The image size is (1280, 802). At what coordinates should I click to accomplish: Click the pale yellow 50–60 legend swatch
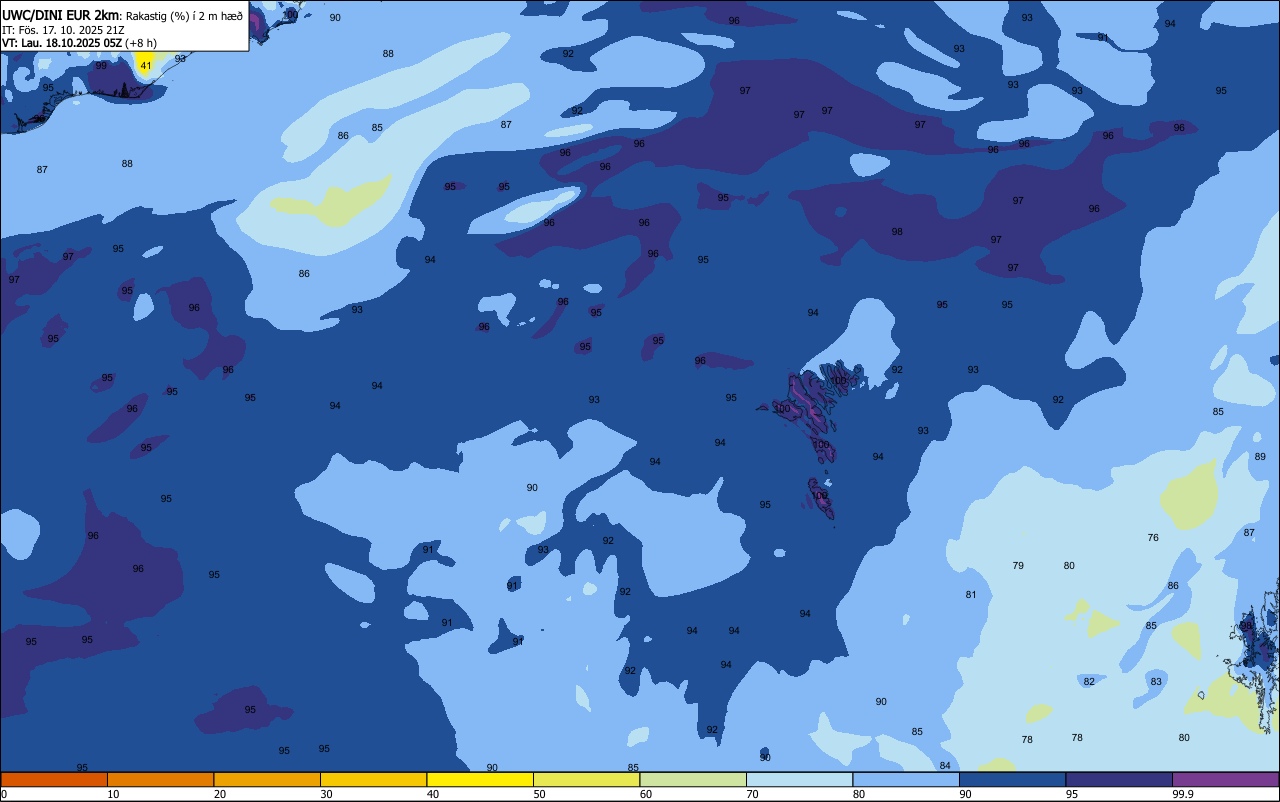point(586,779)
